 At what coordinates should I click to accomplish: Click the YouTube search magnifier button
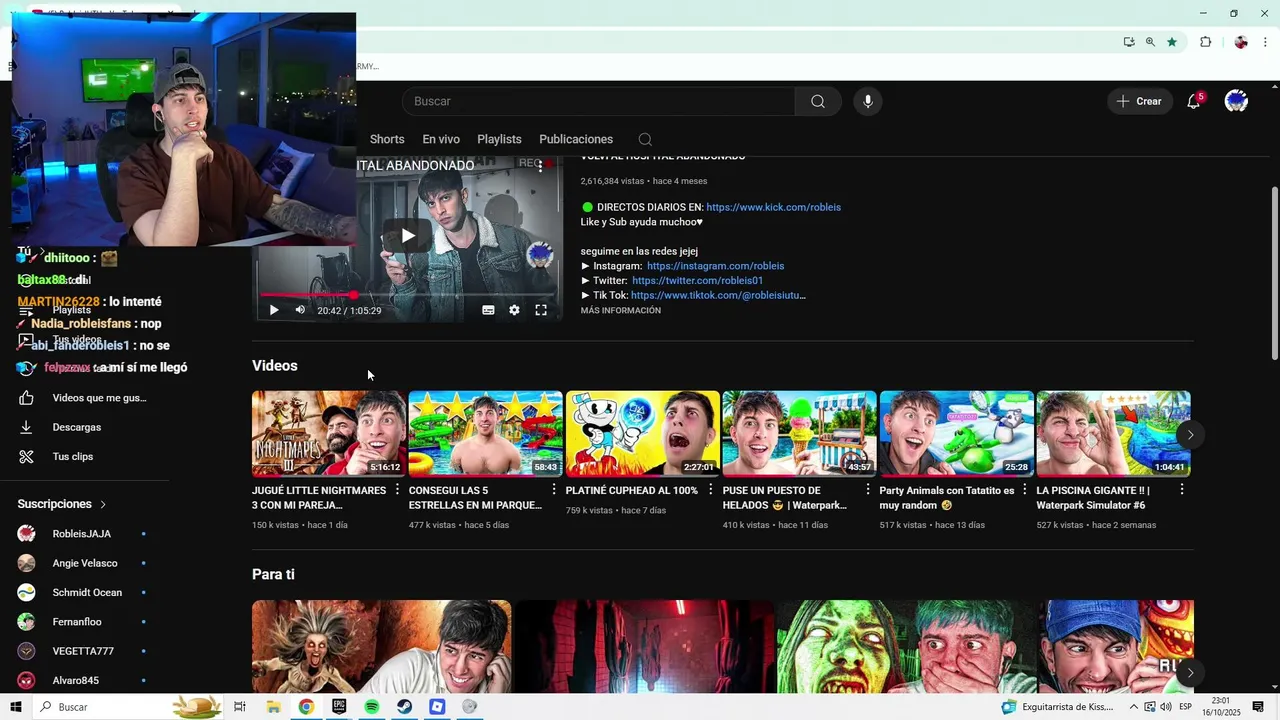click(818, 101)
